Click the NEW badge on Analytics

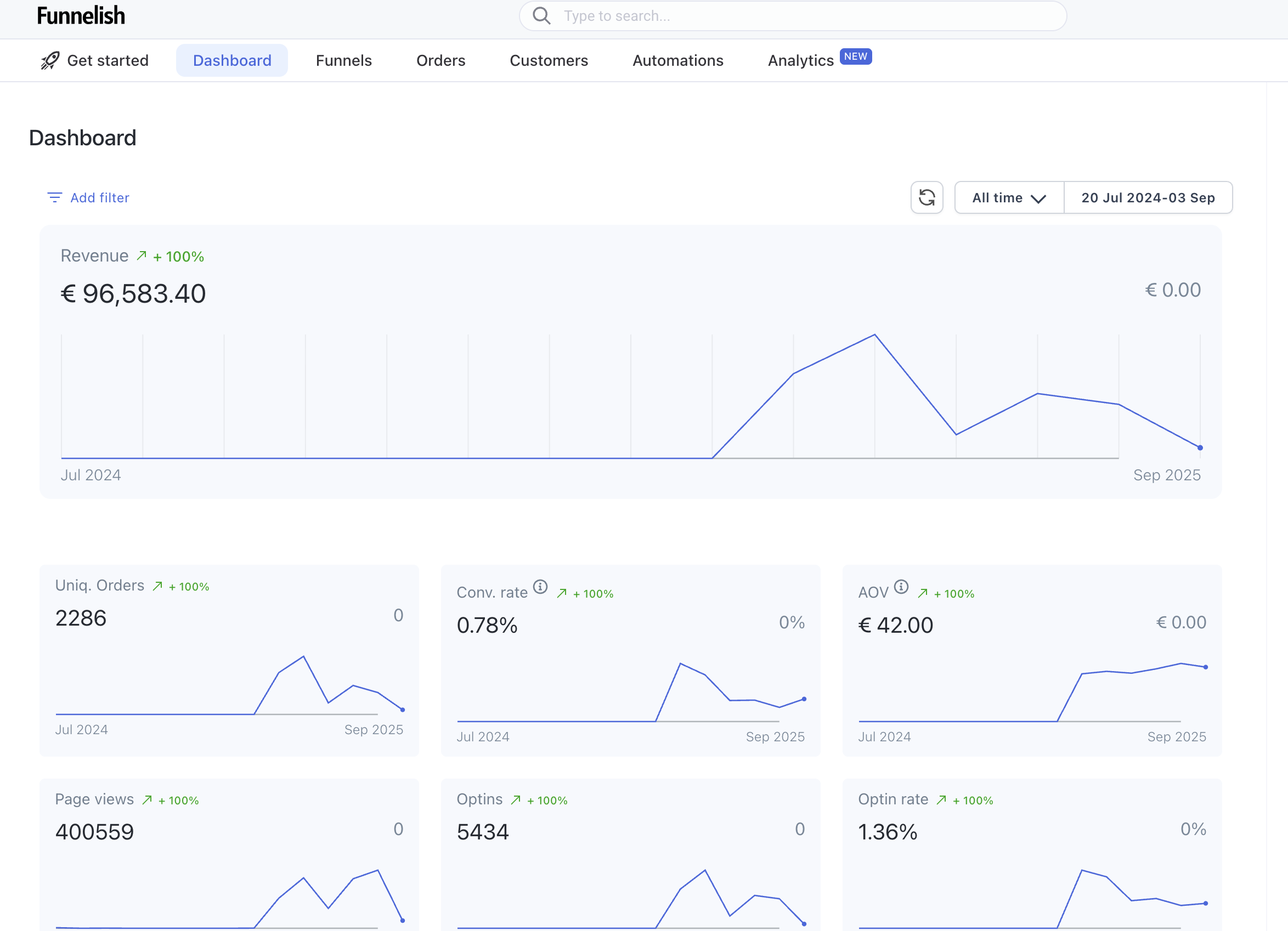click(x=855, y=56)
